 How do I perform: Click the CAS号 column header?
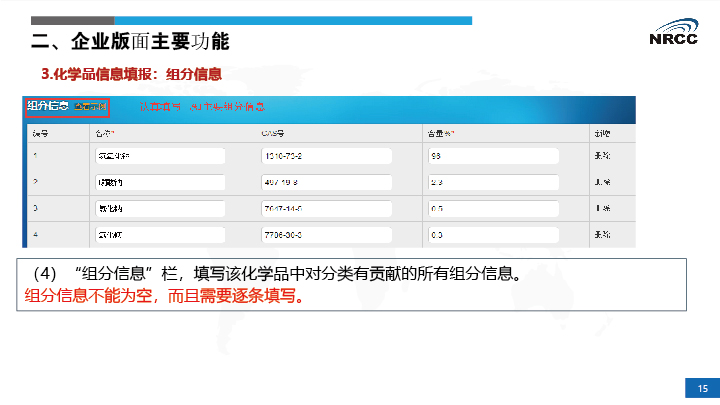(273, 132)
